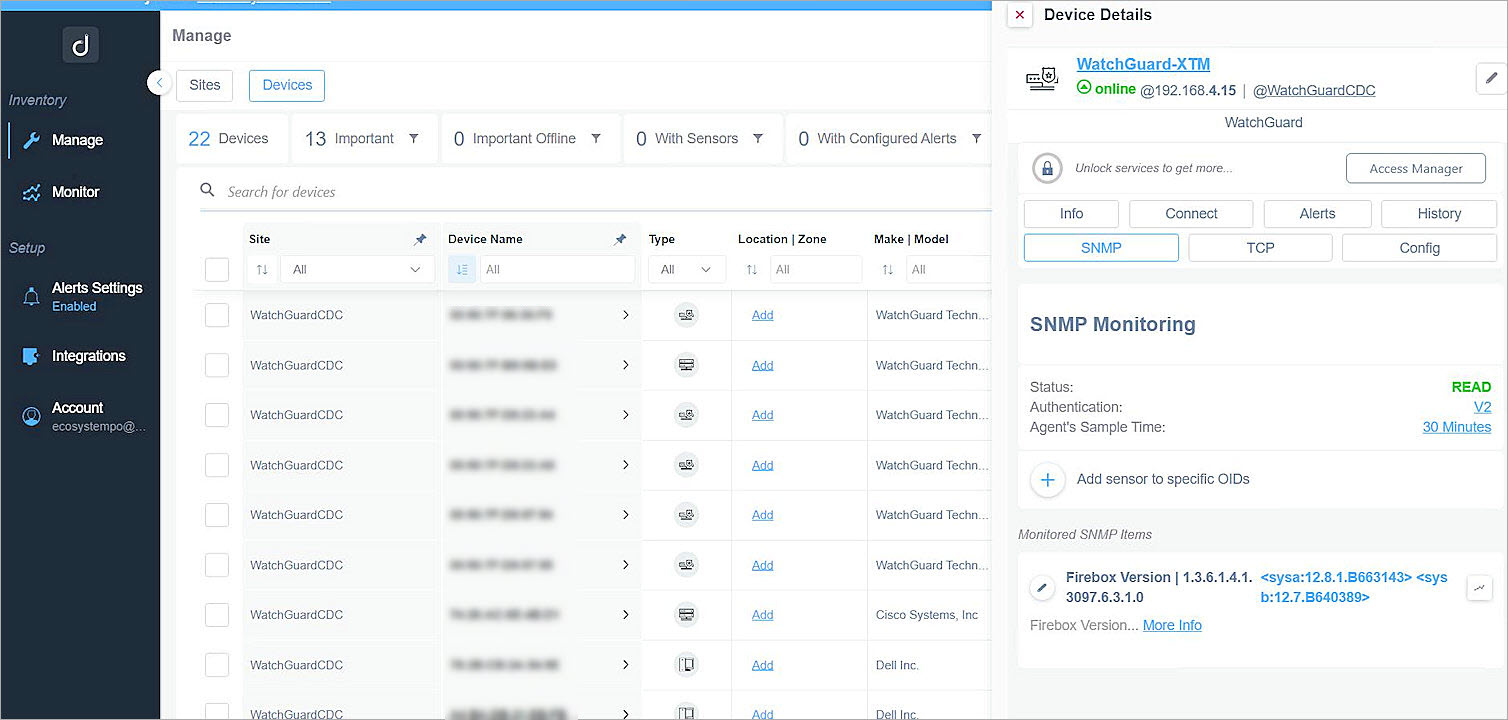Image resolution: width=1508 pixels, height=720 pixels.
Task: Switch to the TCP tab
Action: (1260, 248)
